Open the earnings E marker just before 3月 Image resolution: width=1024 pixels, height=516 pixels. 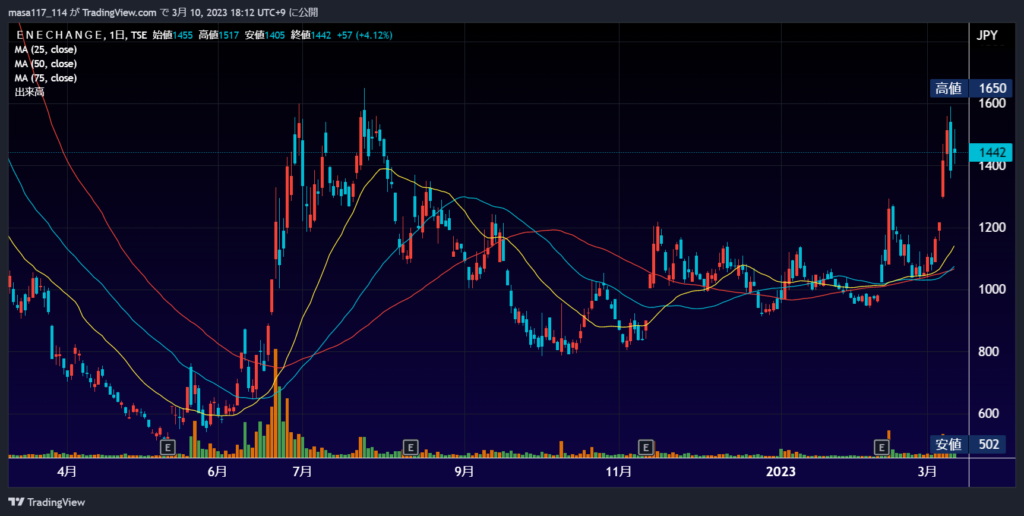[881, 447]
